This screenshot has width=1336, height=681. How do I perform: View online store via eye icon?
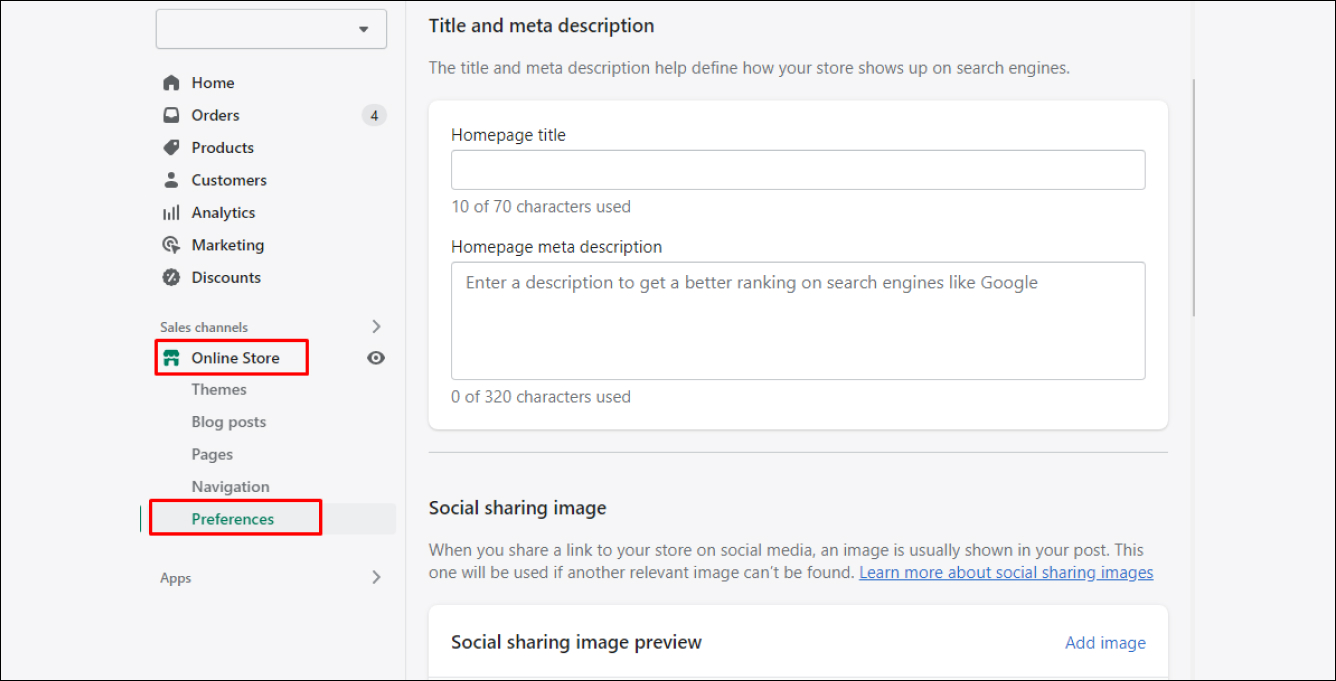point(376,358)
